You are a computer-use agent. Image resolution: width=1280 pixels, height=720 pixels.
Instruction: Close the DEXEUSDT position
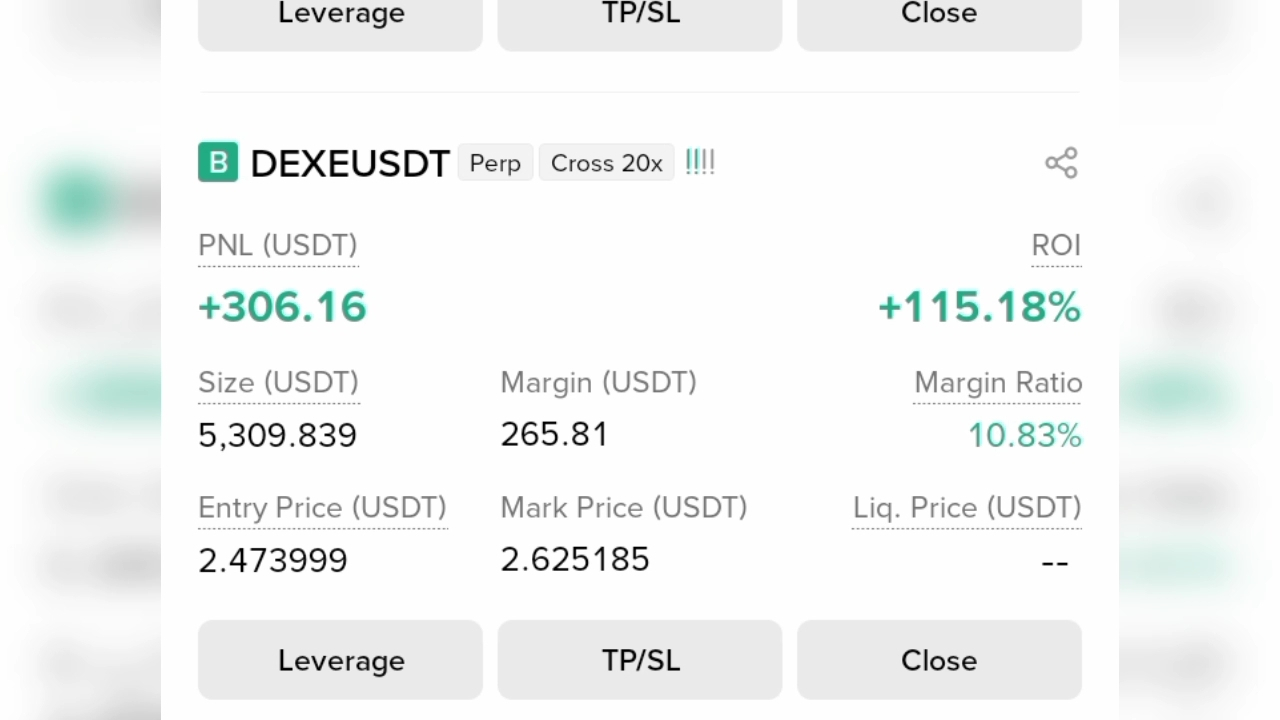coord(939,660)
